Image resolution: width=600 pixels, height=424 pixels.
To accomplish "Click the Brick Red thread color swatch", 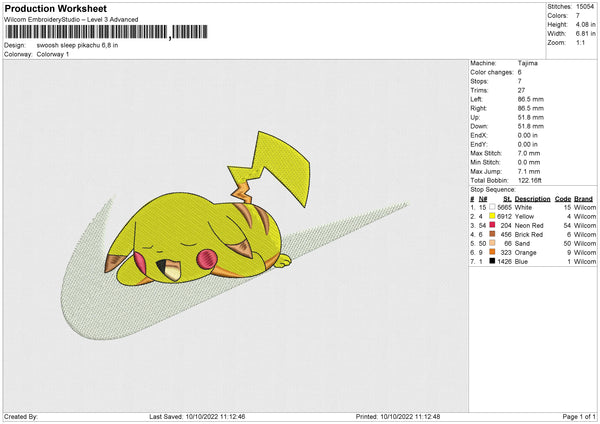I will pyautogui.click(x=492, y=235).
